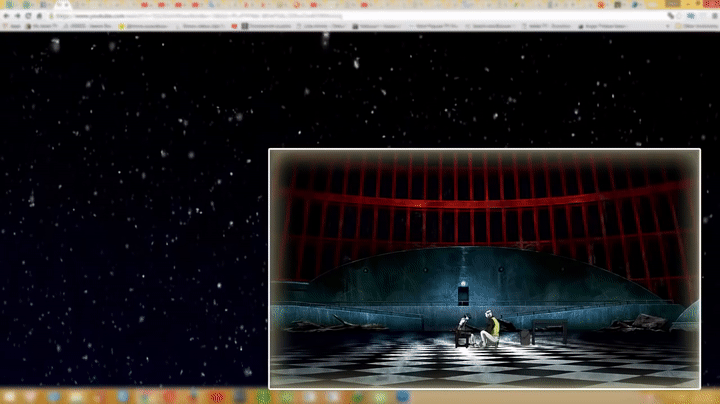Open the Windows Start button
Screen dimensions: 720x404
pos(8,397)
